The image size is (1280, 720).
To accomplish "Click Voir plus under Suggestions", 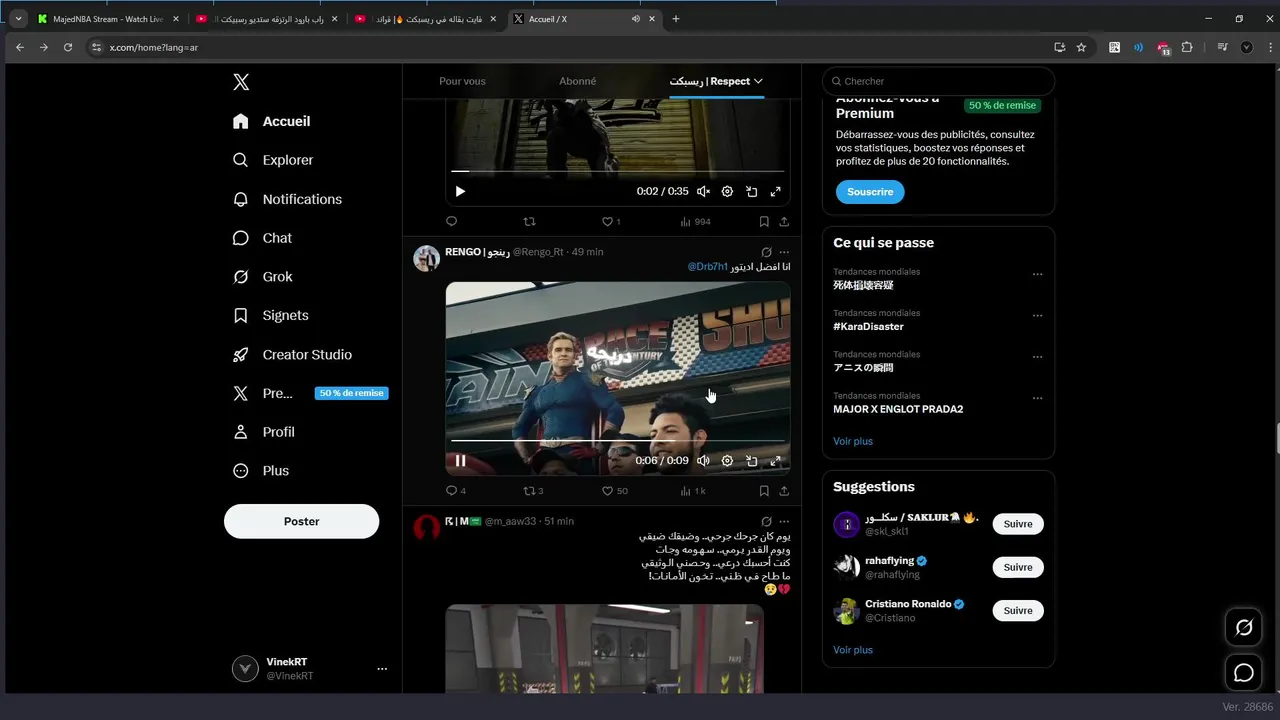I will [x=853, y=650].
